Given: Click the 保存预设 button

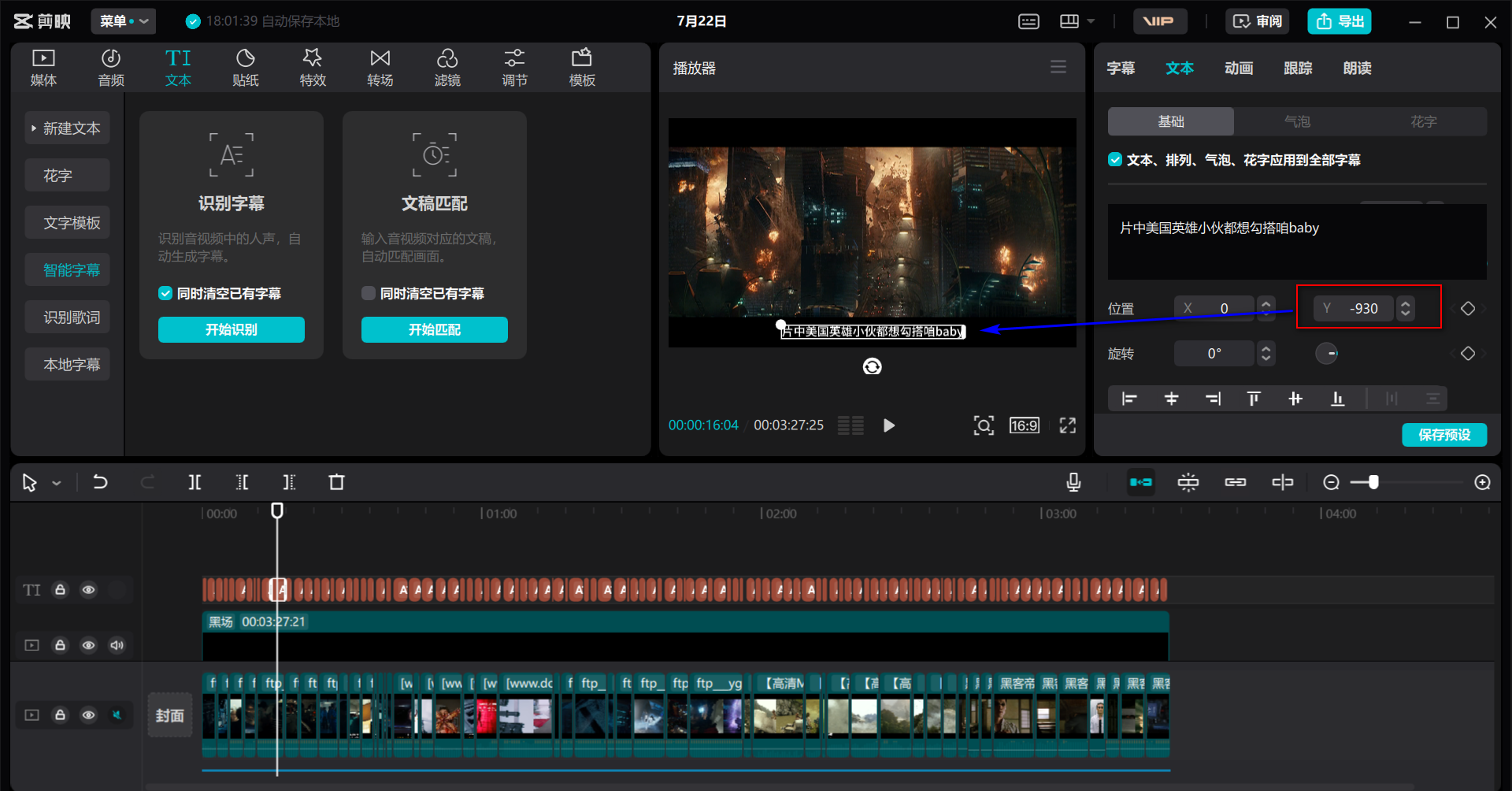Looking at the screenshot, I should (1444, 435).
